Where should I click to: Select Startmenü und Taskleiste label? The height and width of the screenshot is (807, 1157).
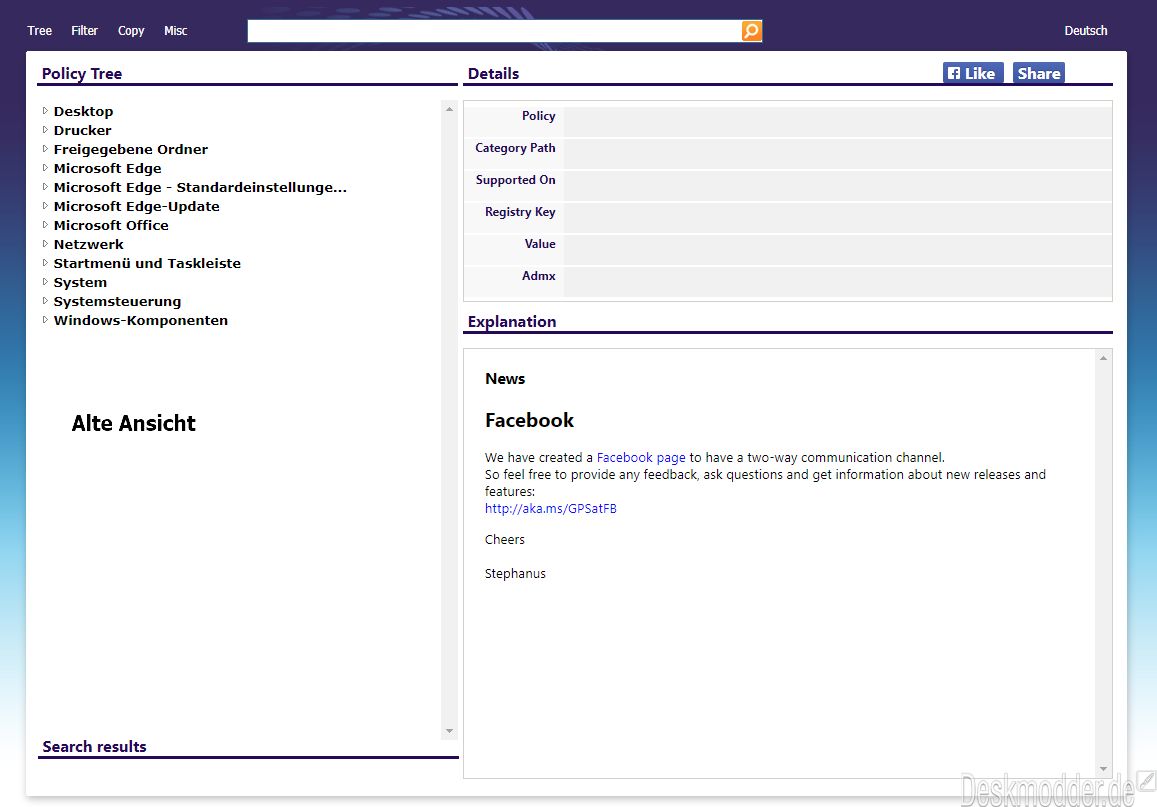tap(147, 264)
